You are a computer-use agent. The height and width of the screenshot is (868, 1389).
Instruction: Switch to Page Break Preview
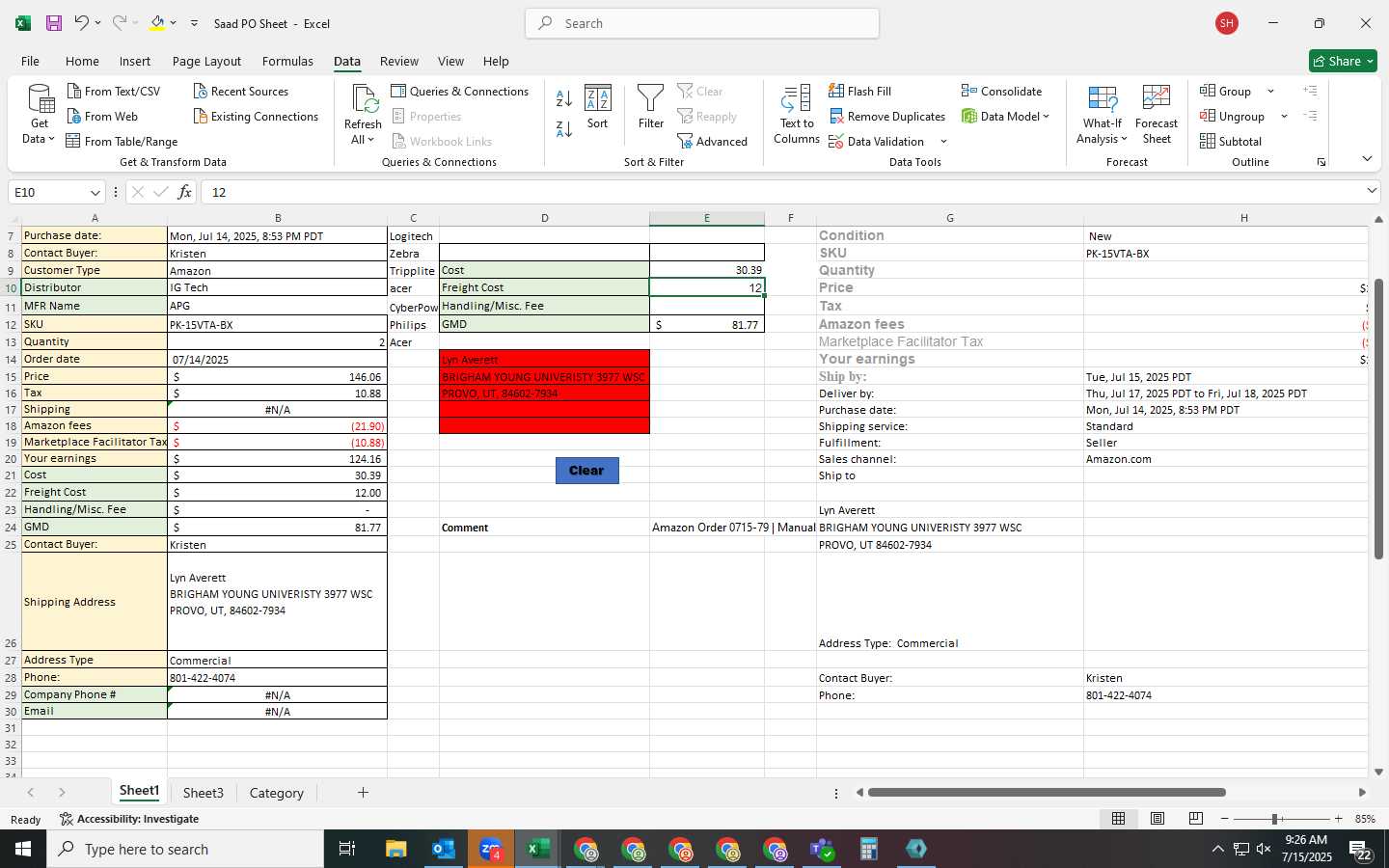tap(1195, 818)
